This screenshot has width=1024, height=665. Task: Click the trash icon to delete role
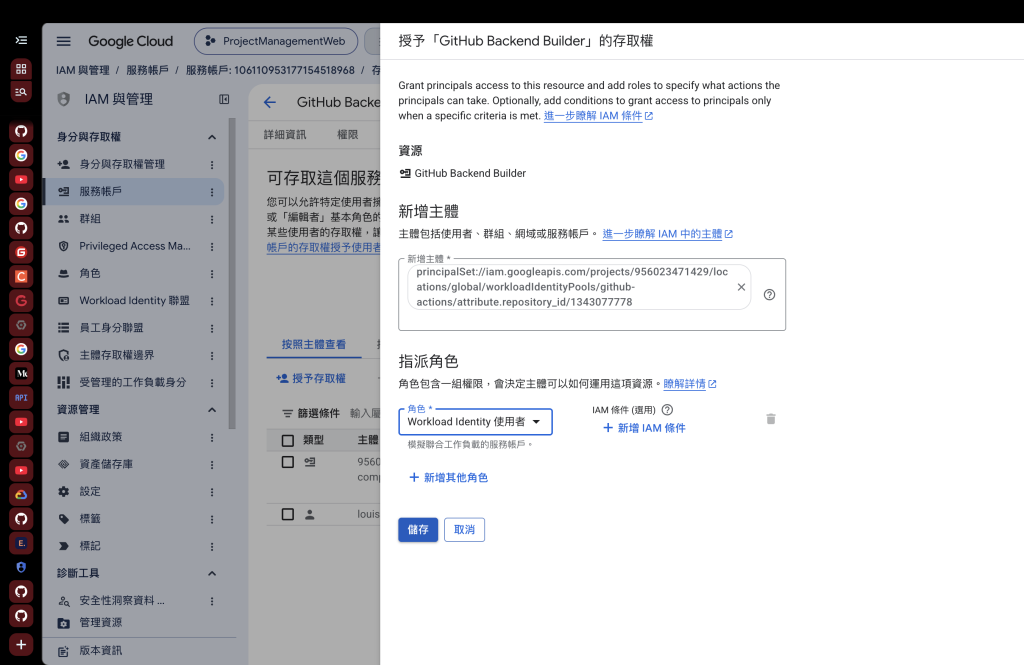[x=771, y=419]
